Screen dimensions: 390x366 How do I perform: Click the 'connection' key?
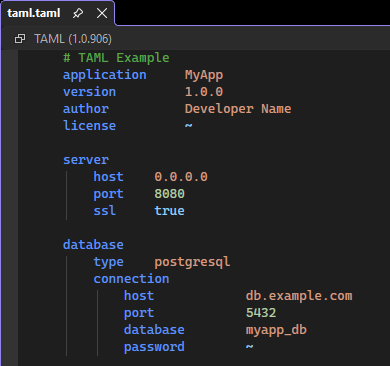tap(131, 279)
